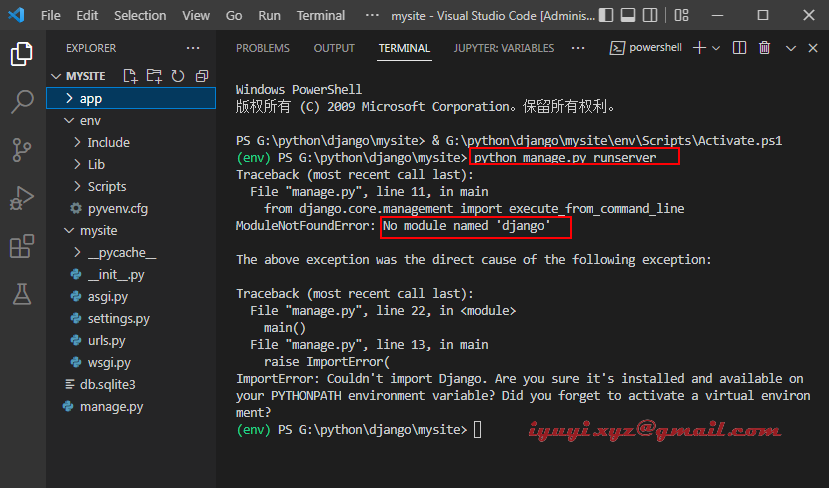The width and height of the screenshot is (829, 488).
Task: Refresh the Explorer file tree
Action: click(178, 76)
